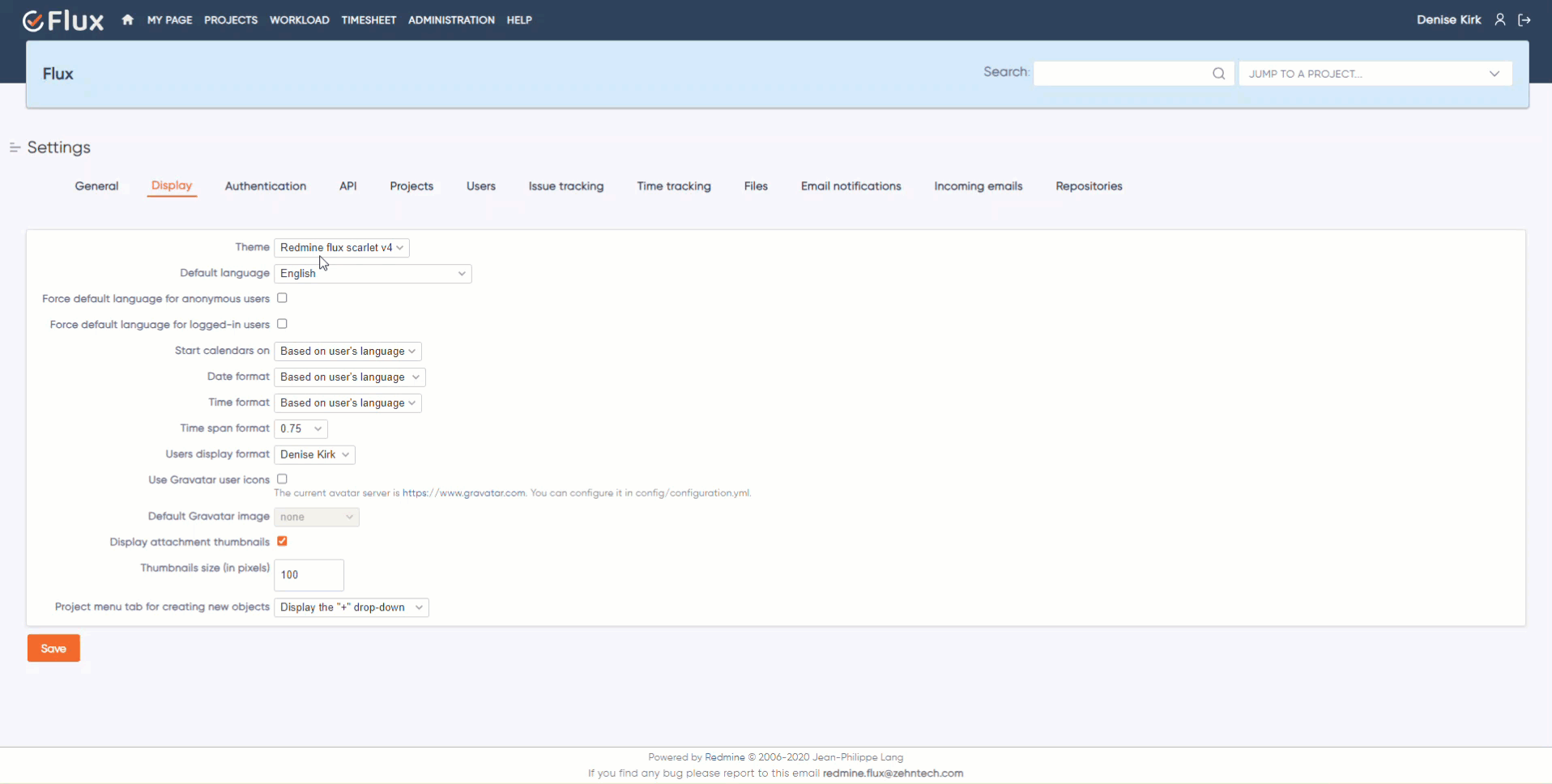Click the sign out icon
The height and width of the screenshot is (784, 1552).
click(x=1524, y=19)
